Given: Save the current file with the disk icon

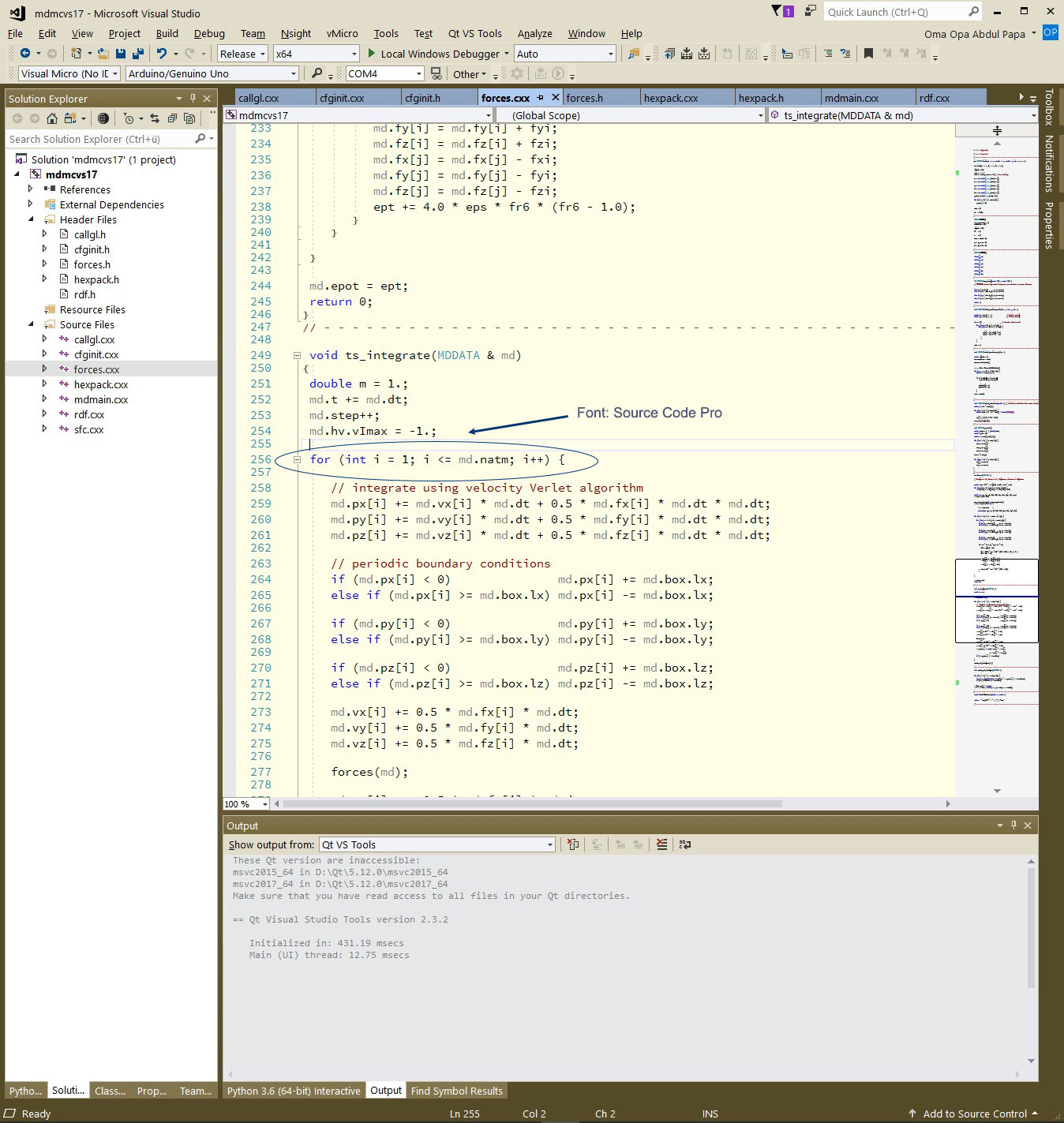Looking at the screenshot, I should [121, 54].
